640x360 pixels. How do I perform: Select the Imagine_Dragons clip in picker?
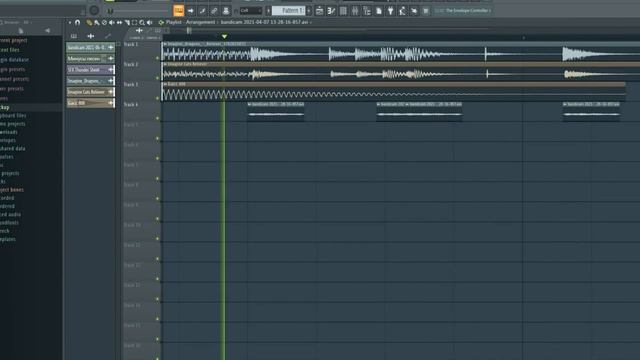pos(91,81)
